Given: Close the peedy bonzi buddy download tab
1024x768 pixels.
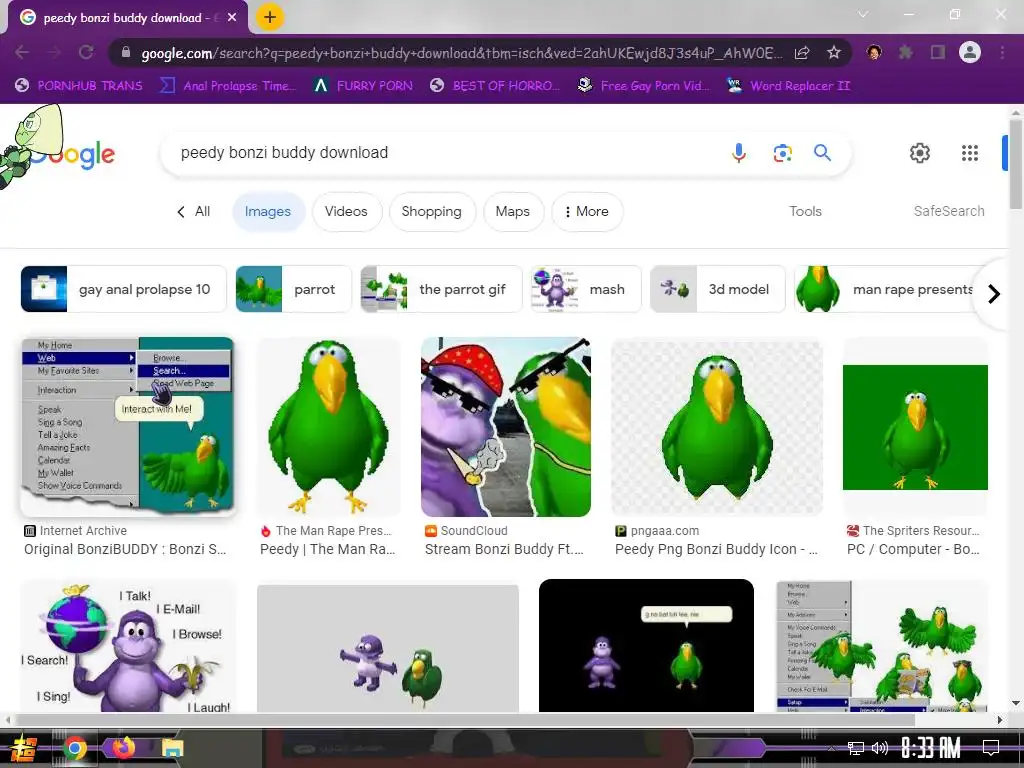Looking at the screenshot, I should [x=232, y=18].
